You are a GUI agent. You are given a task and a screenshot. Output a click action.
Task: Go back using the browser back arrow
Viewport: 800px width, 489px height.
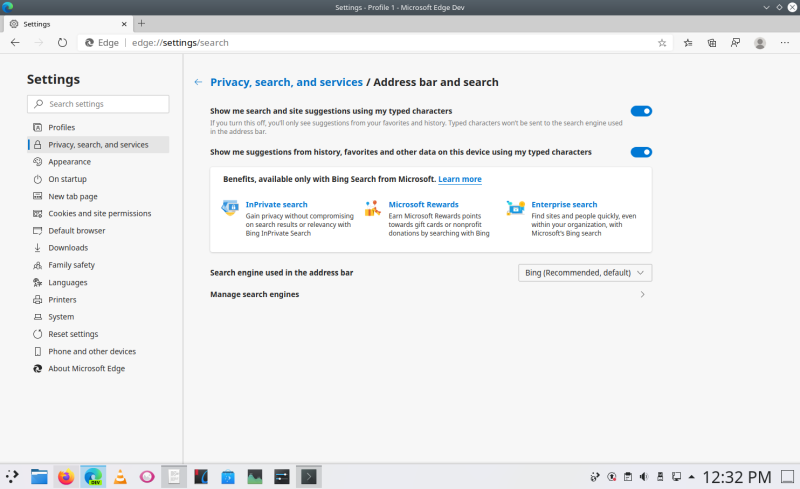point(15,43)
